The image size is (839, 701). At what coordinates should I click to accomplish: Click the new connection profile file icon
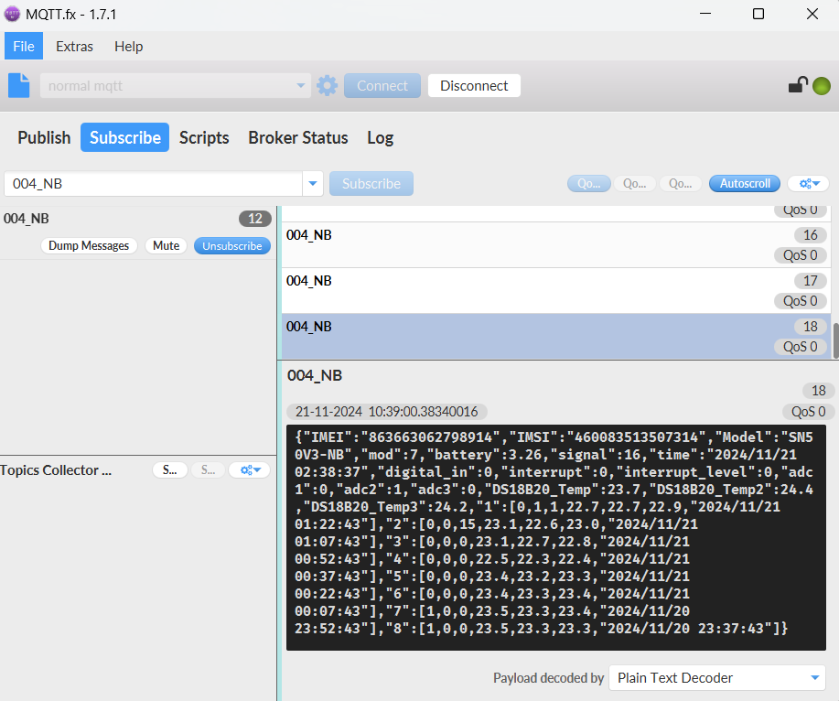19,86
